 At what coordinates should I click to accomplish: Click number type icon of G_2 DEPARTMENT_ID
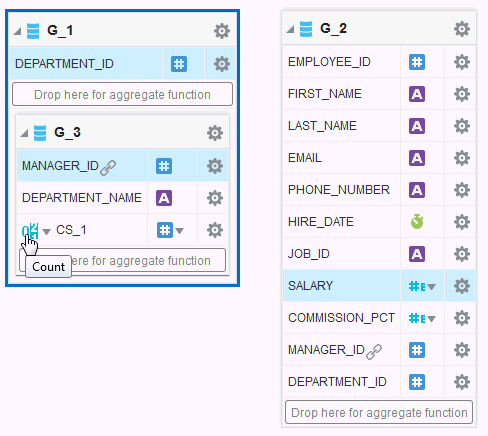point(417,382)
